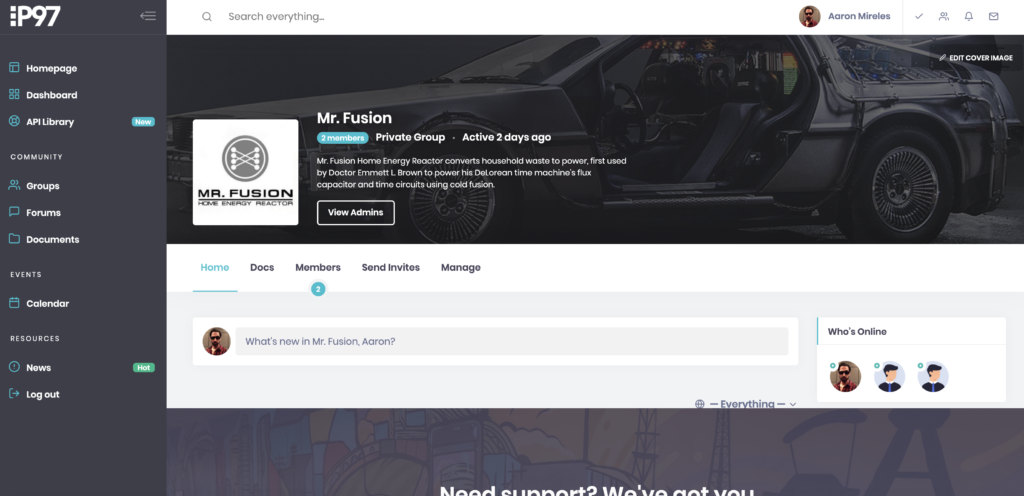Collapse the sidebar with the toggle arrow icon
1024x496 pixels.
point(148,16)
